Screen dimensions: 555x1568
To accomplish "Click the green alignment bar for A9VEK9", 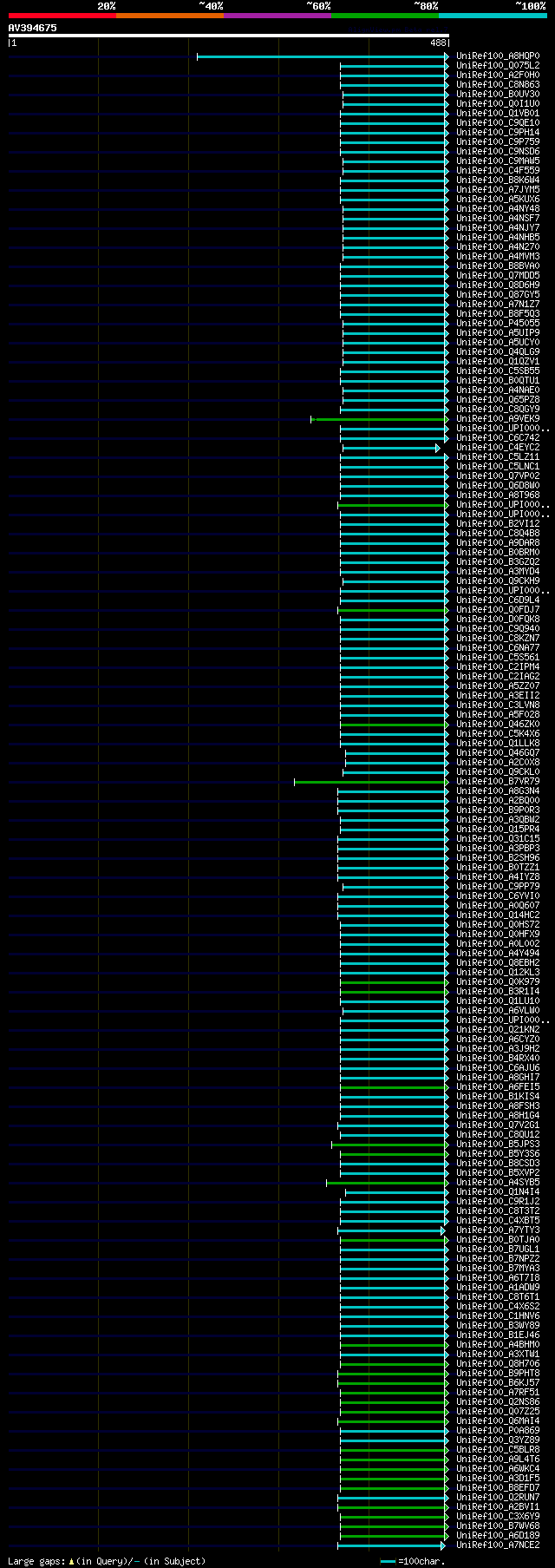I will pos(380,419).
